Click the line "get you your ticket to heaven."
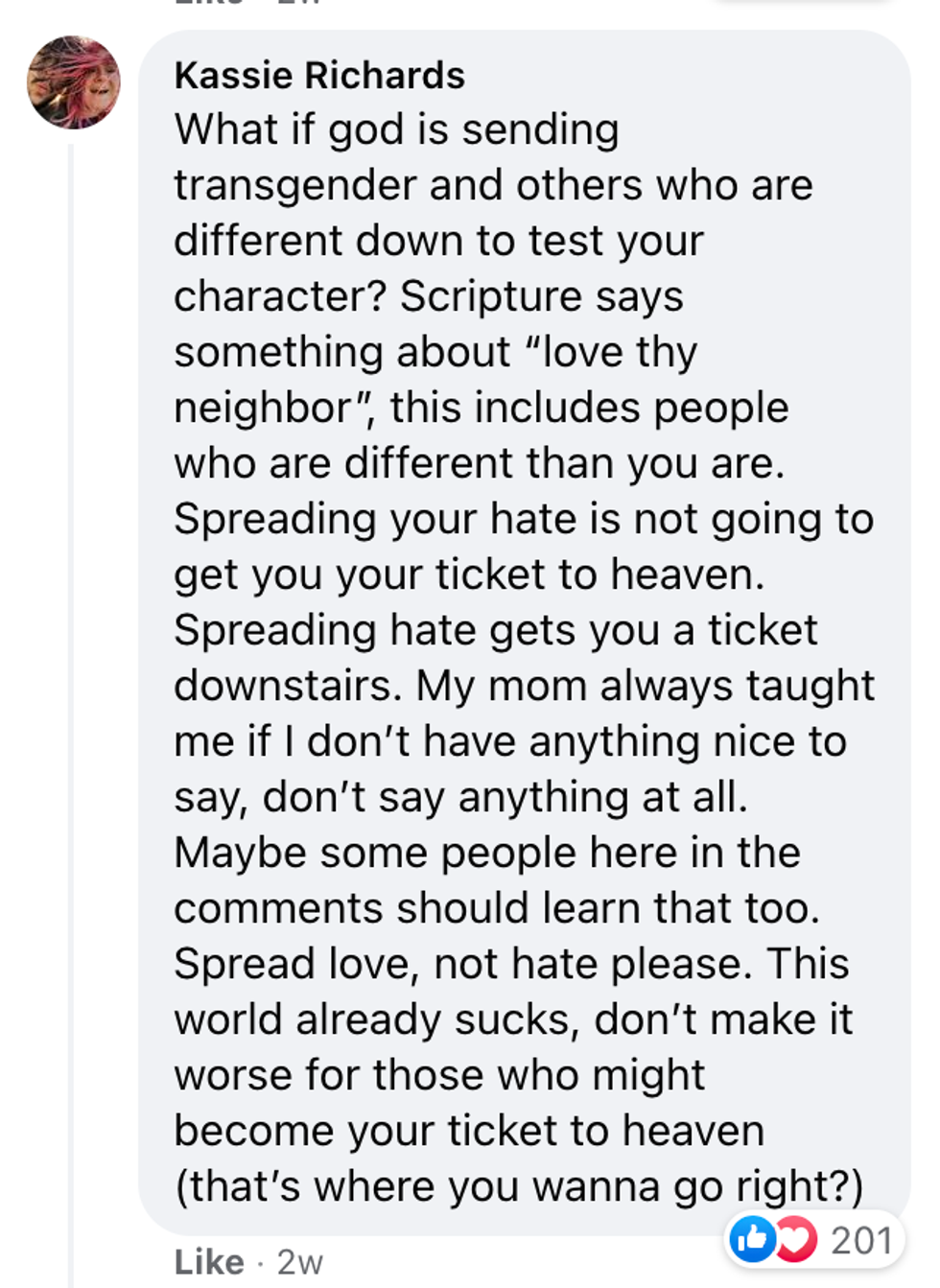The height and width of the screenshot is (1288, 940). [x=469, y=574]
